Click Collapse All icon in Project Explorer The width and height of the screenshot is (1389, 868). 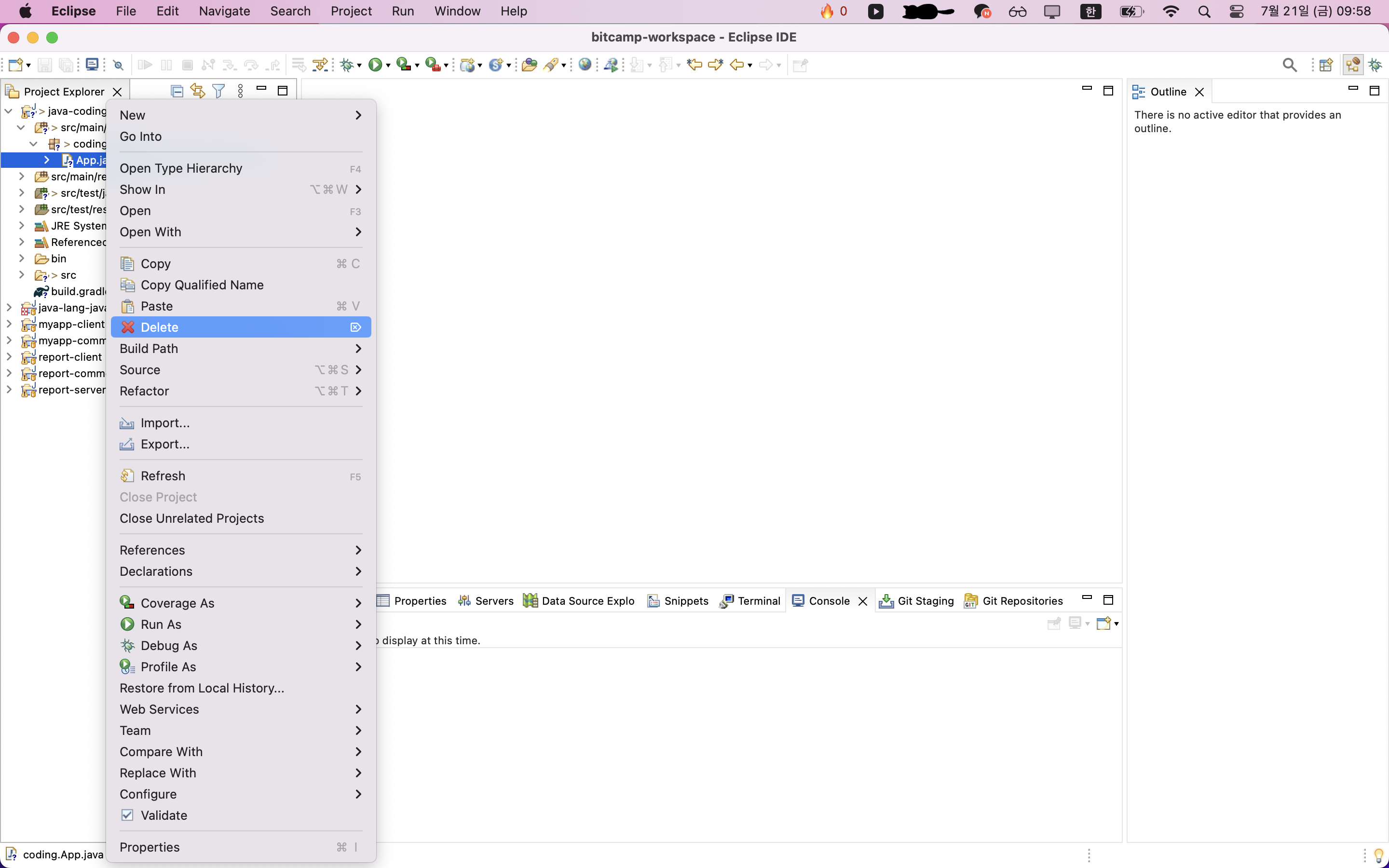tap(177, 91)
